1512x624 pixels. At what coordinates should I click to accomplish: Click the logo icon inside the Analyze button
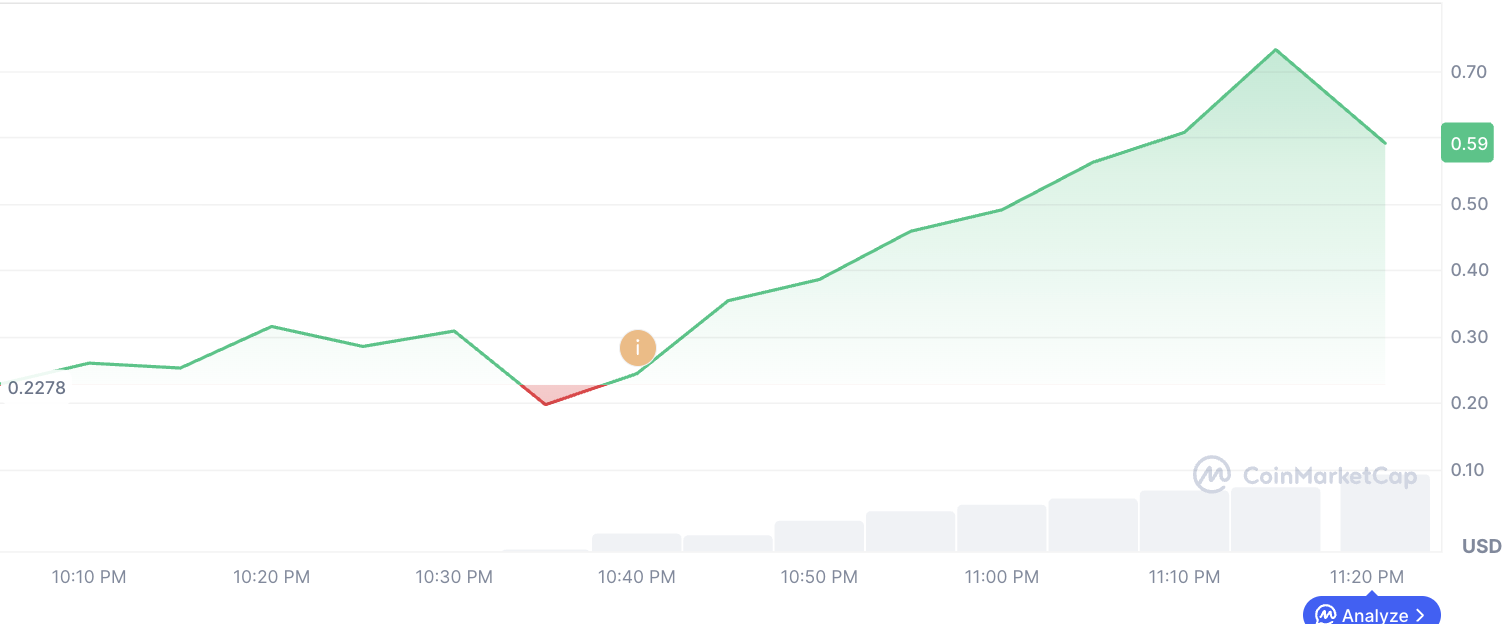(1326, 614)
